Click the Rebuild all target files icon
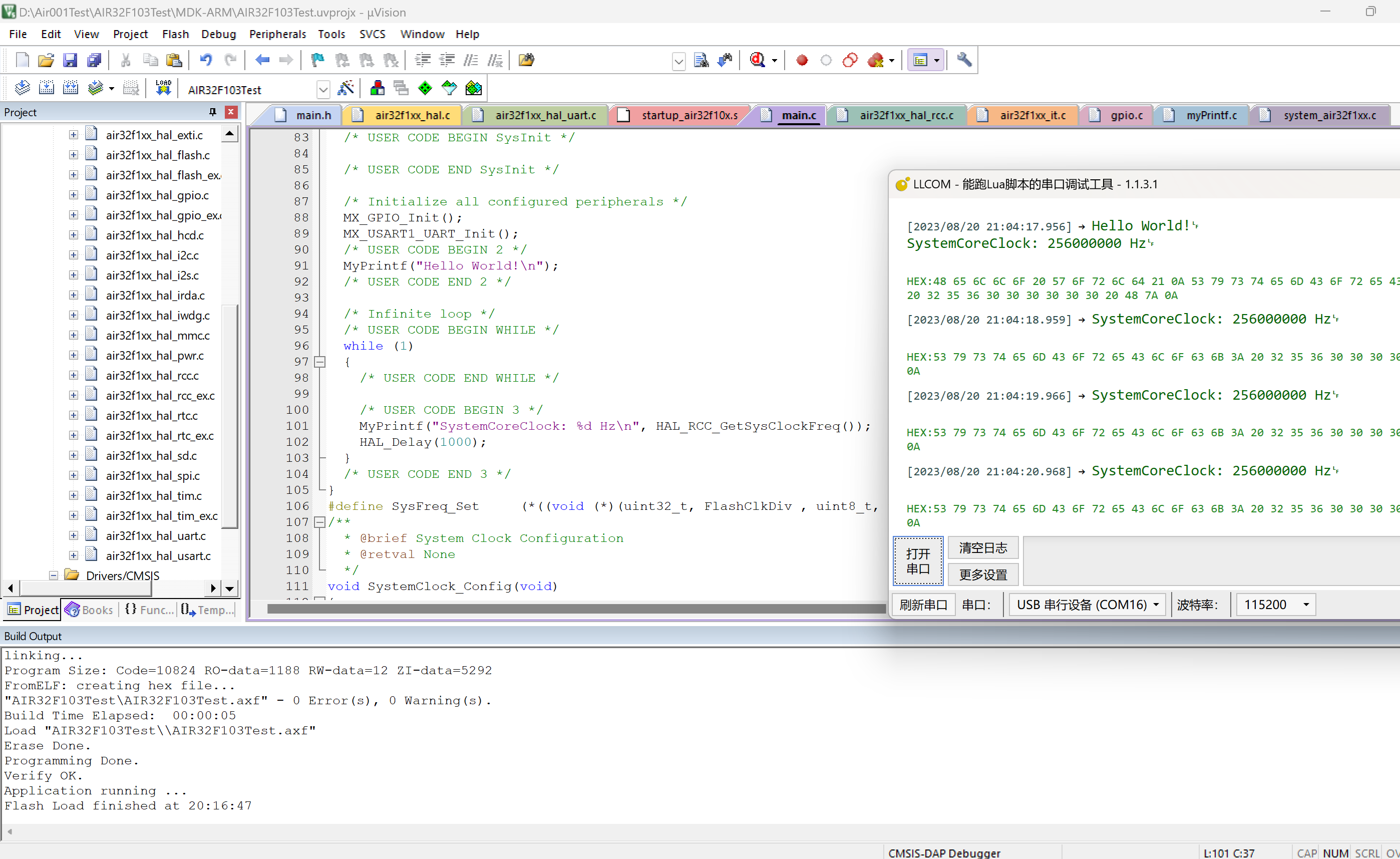Viewport: 1400px width, 859px height. tap(71, 88)
